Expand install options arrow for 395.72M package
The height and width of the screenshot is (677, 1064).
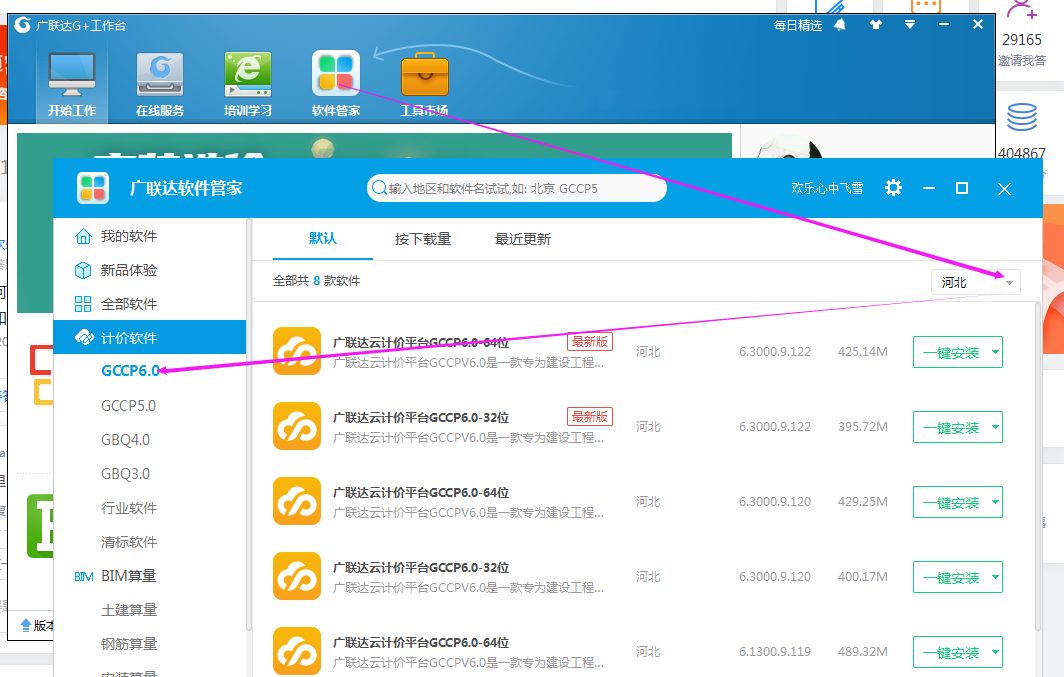point(995,427)
